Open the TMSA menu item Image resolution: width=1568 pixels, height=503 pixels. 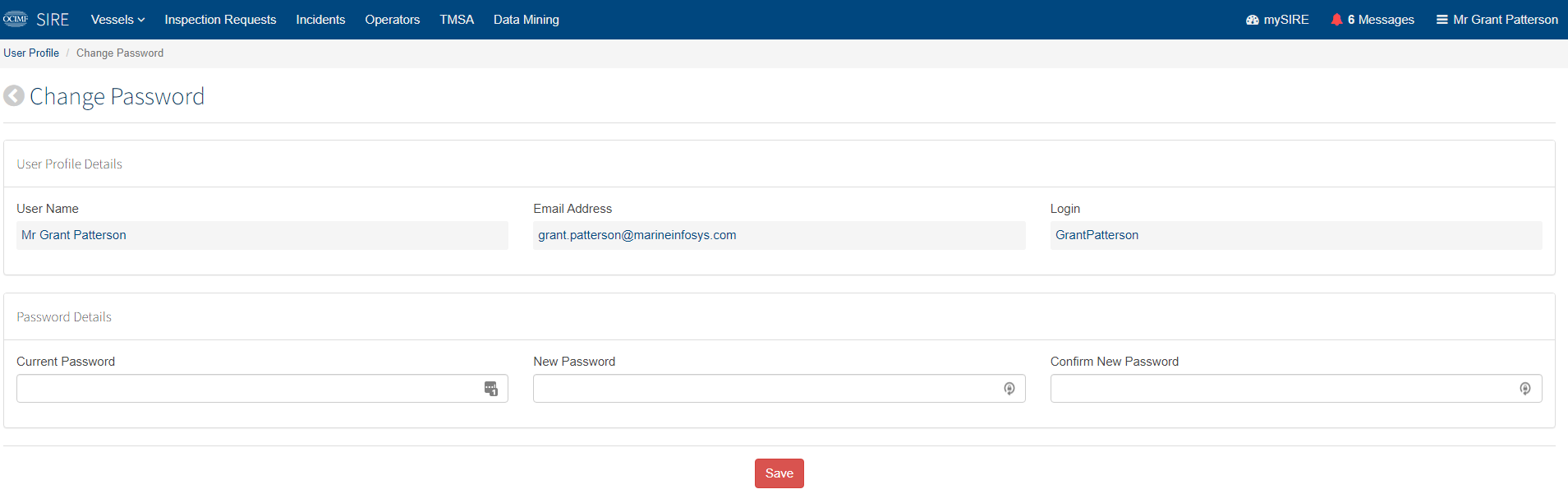point(457,20)
